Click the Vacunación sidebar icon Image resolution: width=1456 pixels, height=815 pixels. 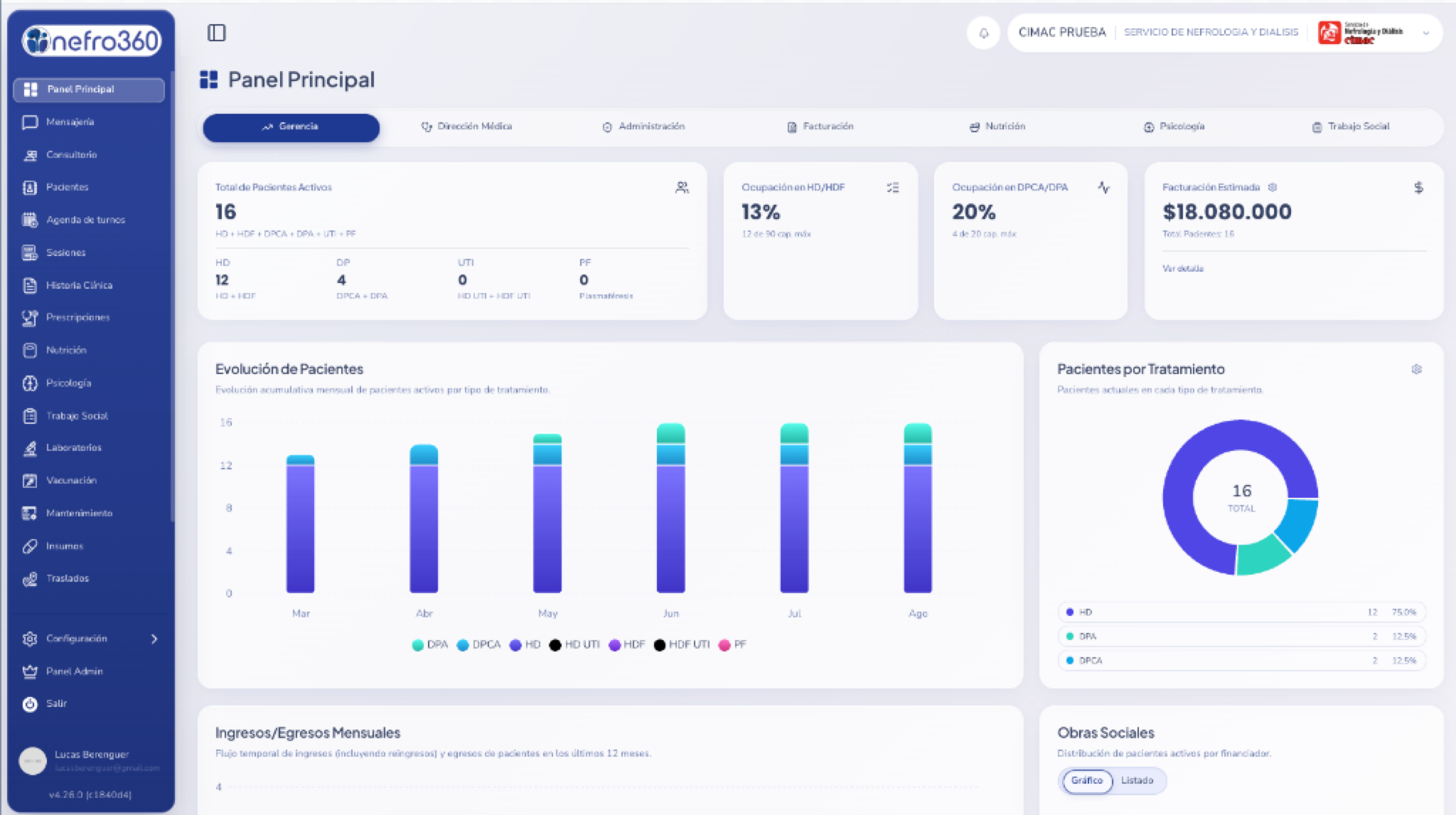[30, 481]
